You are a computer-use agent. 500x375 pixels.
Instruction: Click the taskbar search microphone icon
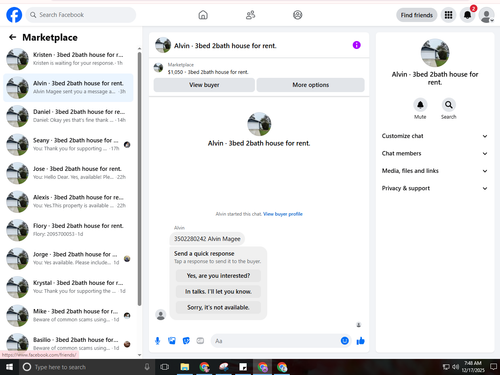point(147,367)
